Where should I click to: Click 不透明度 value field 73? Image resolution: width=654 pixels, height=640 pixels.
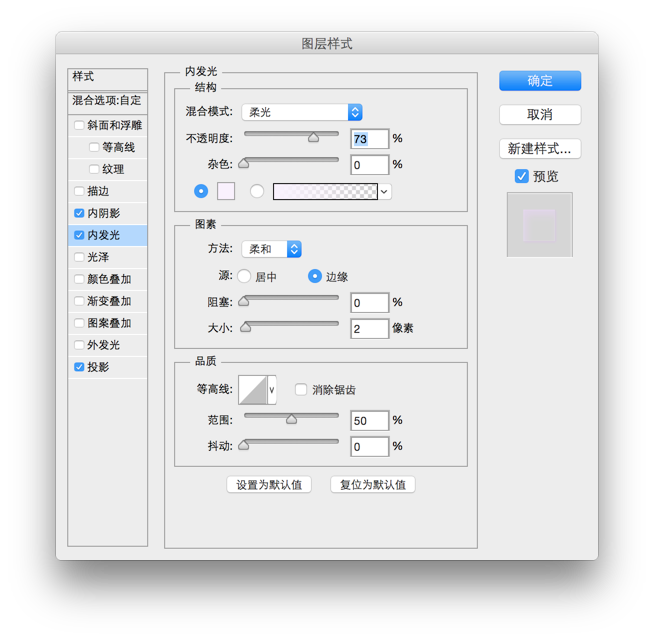[x=370, y=139]
